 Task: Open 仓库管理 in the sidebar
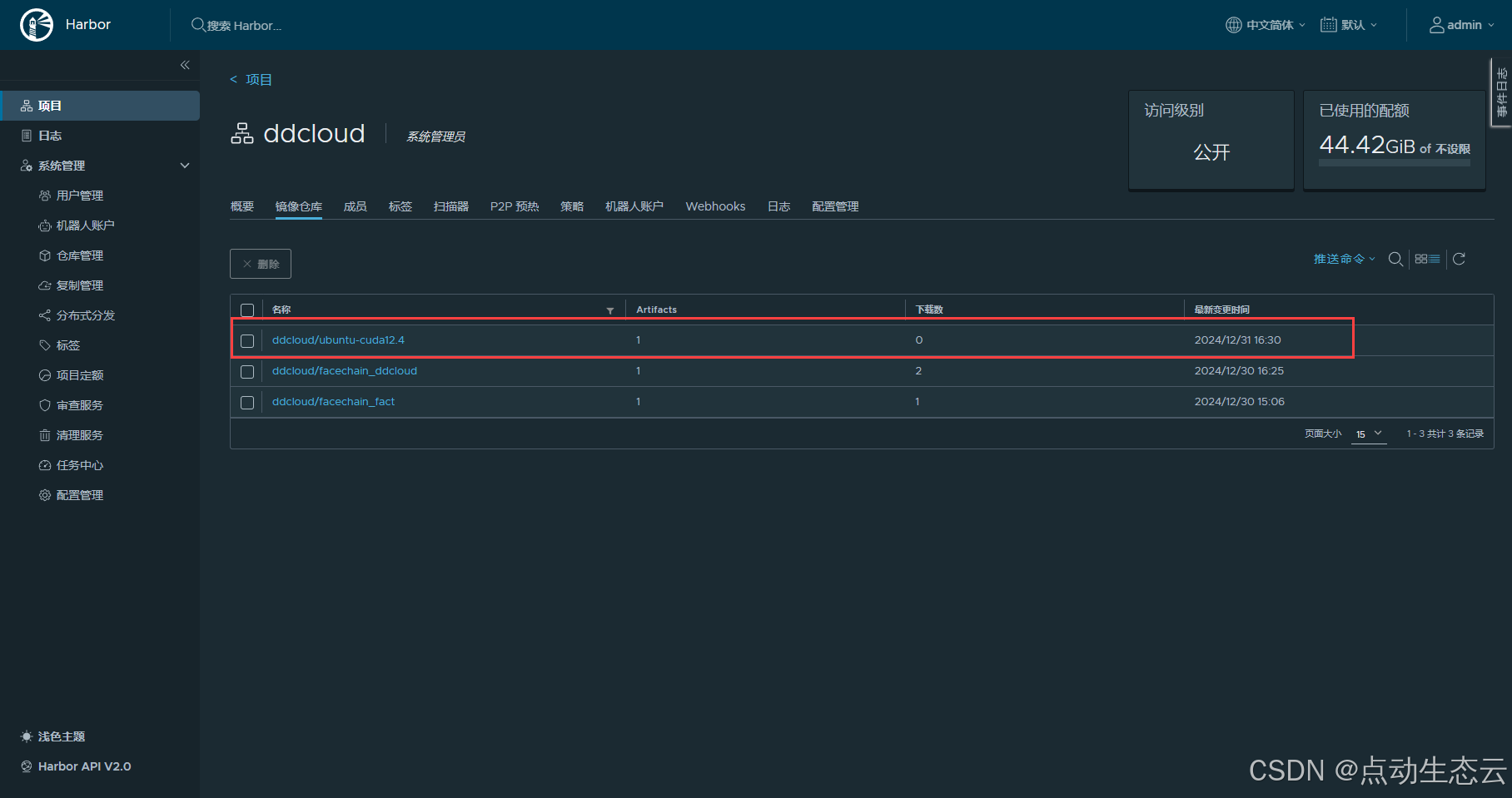(80, 255)
